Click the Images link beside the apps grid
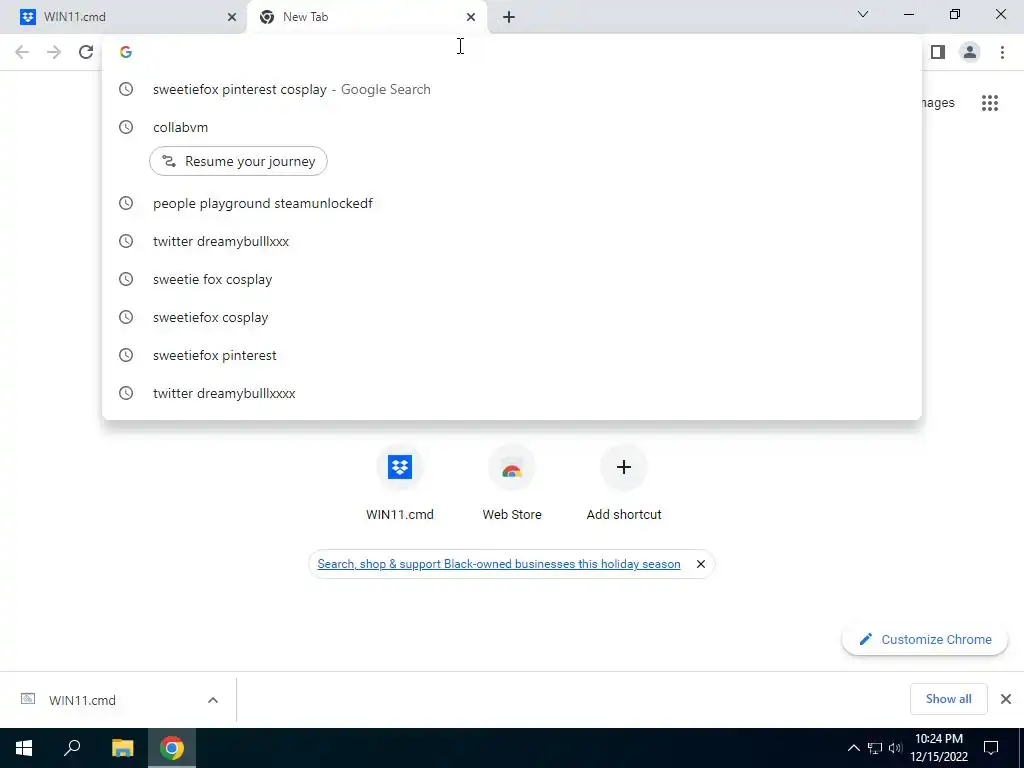Image resolution: width=1024 pixels, height=768 pixels. point(938,103)
